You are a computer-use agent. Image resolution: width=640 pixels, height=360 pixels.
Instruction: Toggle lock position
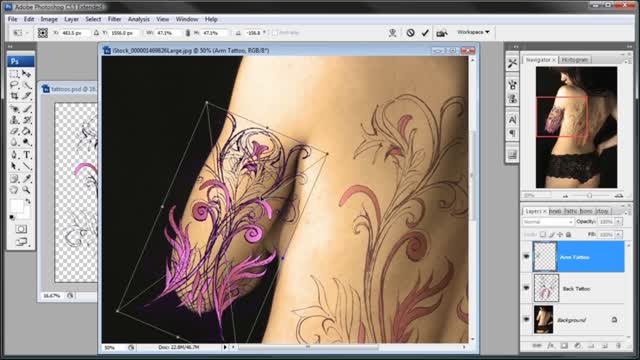560,235
